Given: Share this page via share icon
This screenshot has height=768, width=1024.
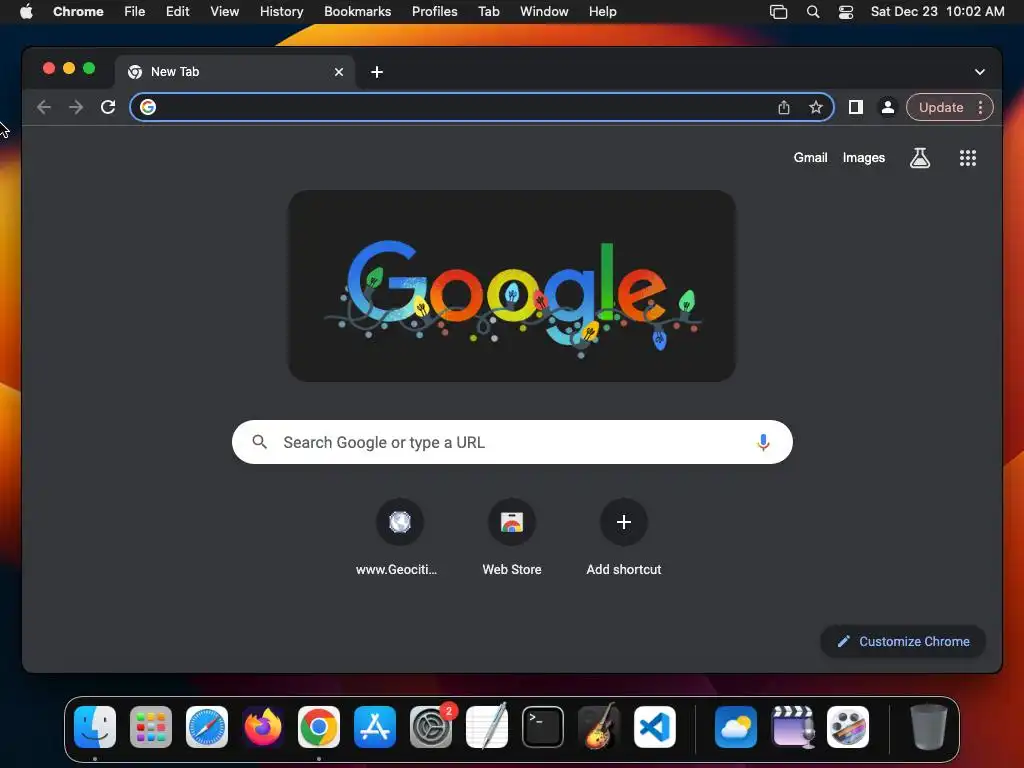Looking at the screenshot, I should (x=784, y=107).
